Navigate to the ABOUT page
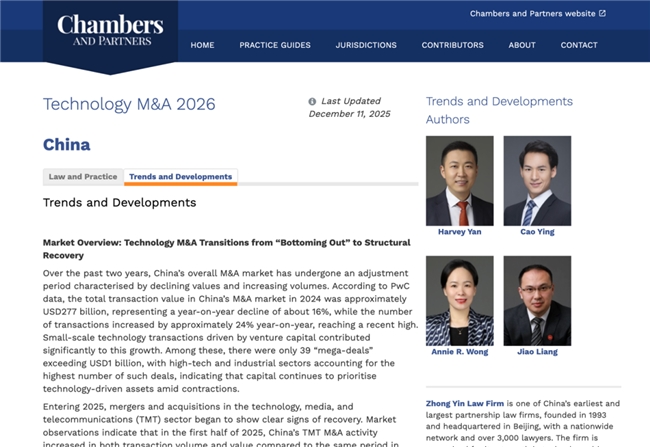650x447 pixels. pyautogui.click(x=522, y=45)
